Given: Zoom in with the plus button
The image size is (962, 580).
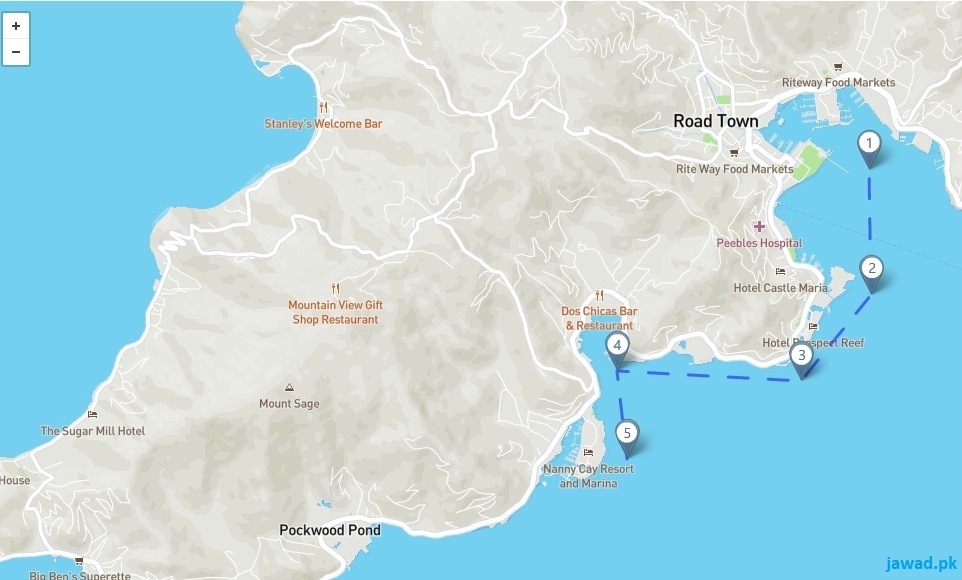Looking at the screenshot, I should pos(16,26).
